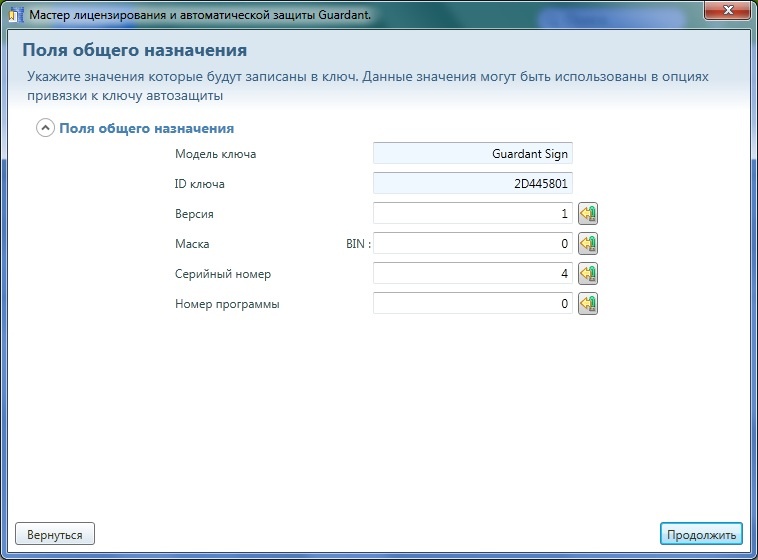Click the large page heading at top
Viewport: 758px width, 560px height.
(x=134, y=50)
